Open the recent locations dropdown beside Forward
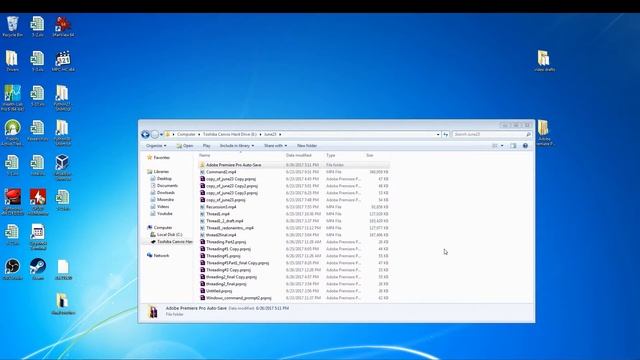The image size is (640, 360). click(162, 134)
